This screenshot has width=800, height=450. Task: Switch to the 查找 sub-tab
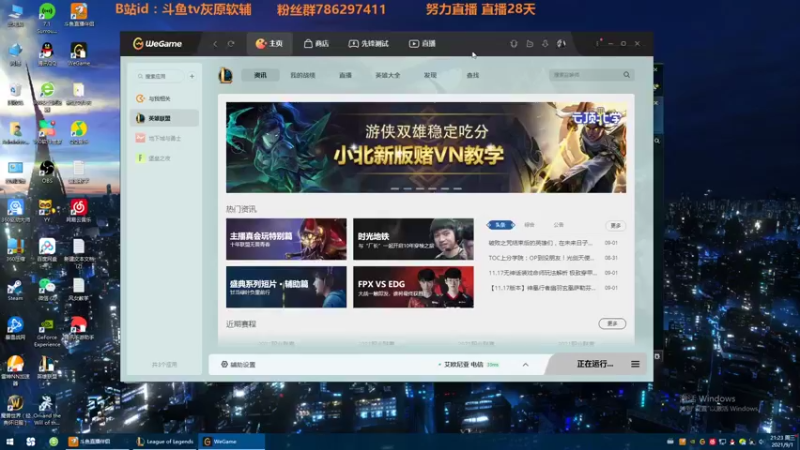pos(472,75)
